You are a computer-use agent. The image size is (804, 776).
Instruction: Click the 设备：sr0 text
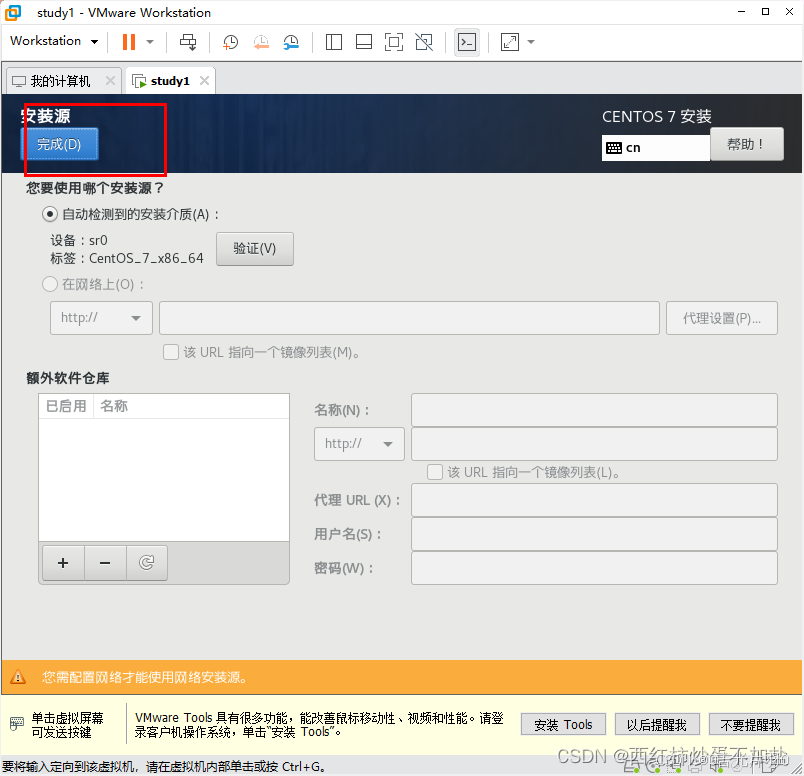pyautogui.click(x=78, y=241)
